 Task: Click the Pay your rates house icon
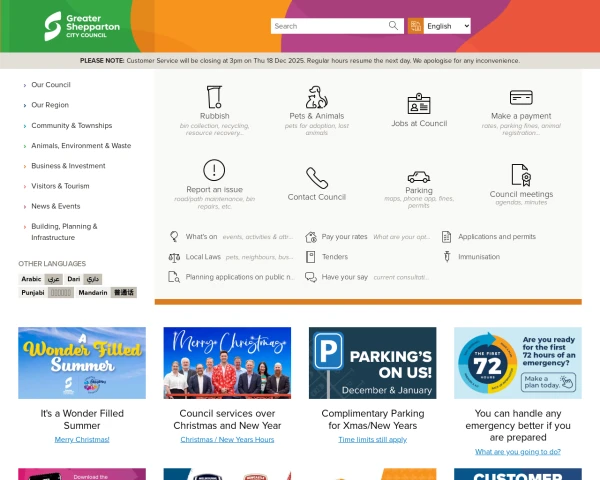pos(311,237)
